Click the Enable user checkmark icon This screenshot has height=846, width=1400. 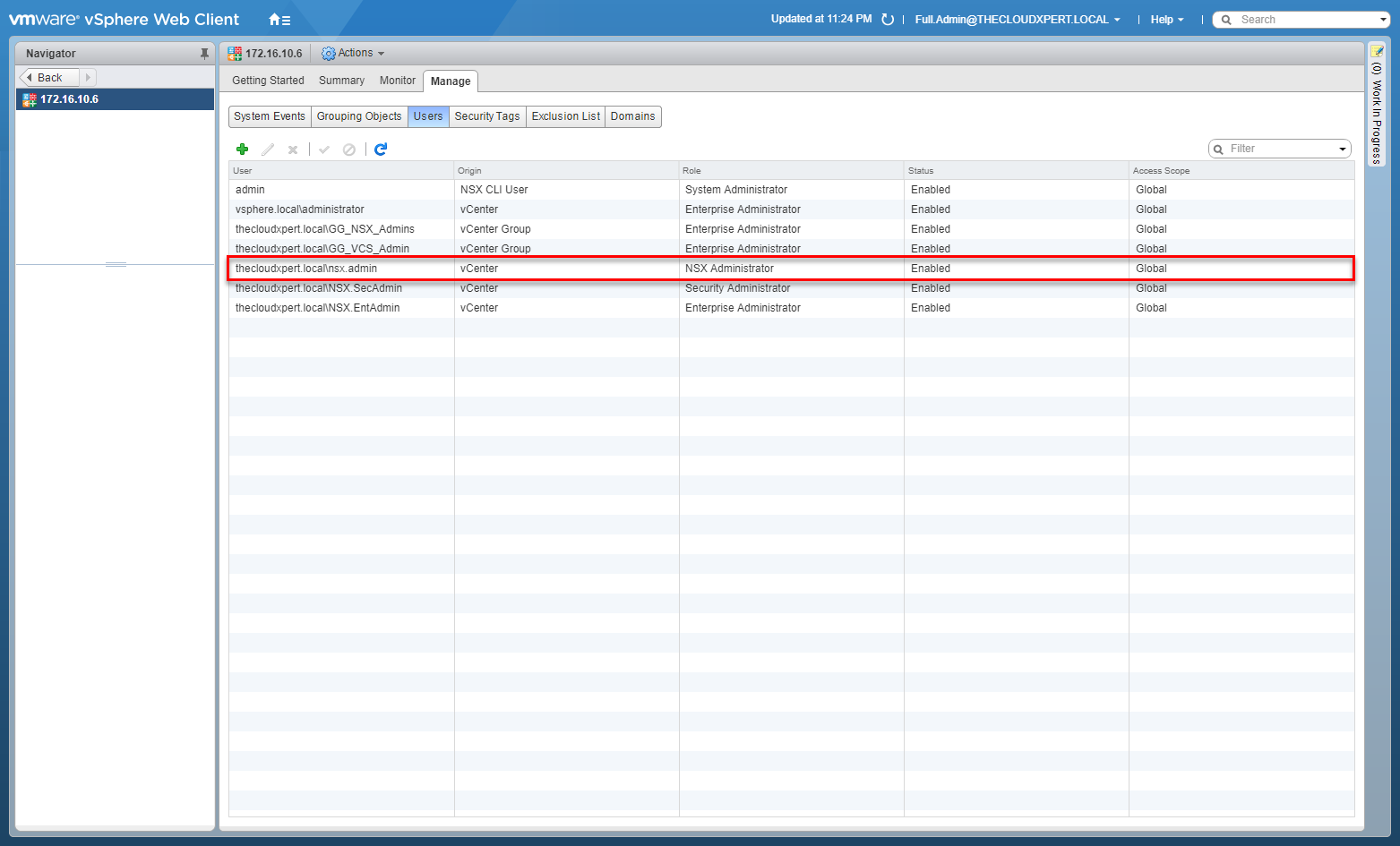pyautogui.click(x=324, y=150)
